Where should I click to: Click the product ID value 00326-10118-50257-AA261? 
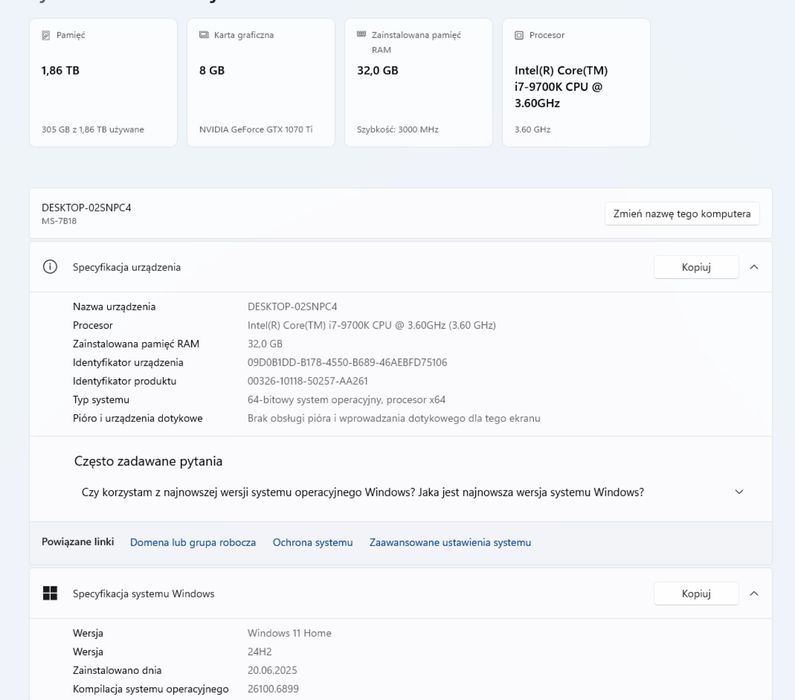coord(308,381)
